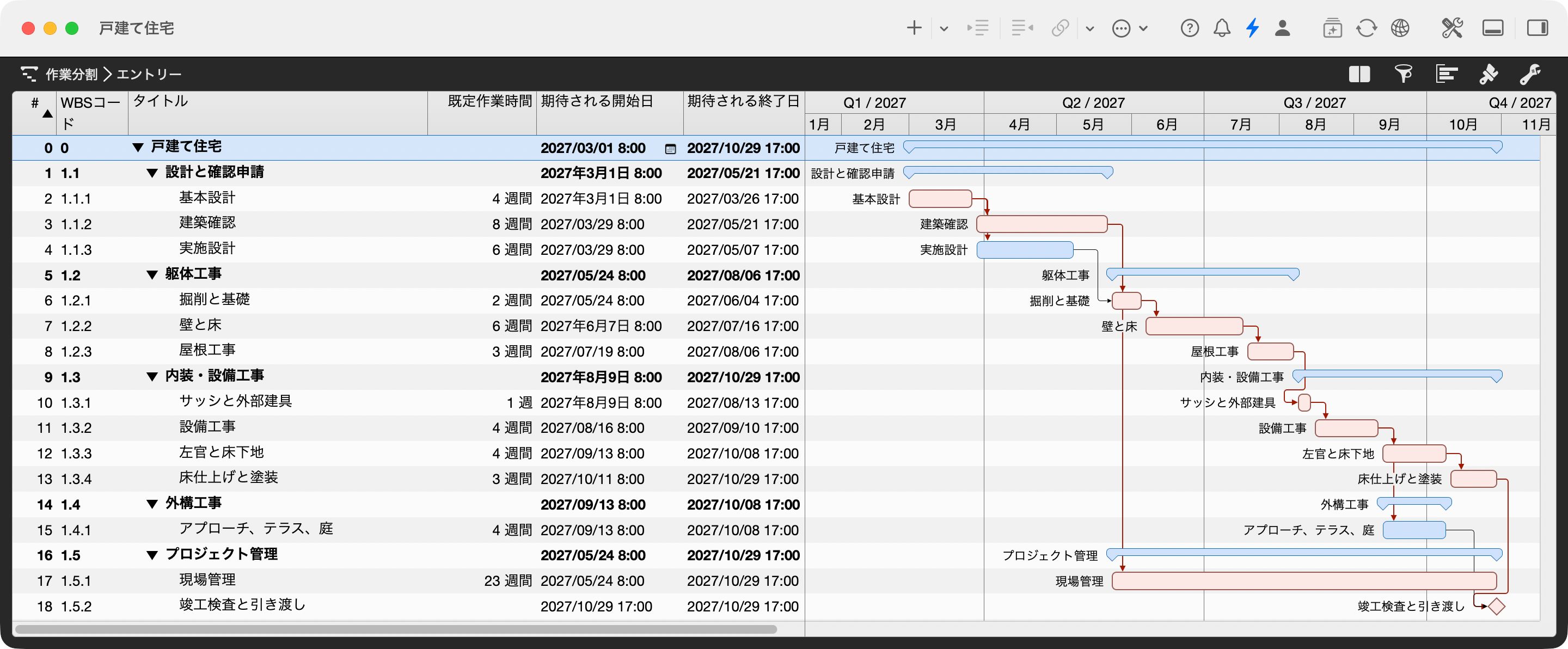Click the sync refresh arrows icon
This screenshot has width=1568, height=649.
(x=1366, y=28)
